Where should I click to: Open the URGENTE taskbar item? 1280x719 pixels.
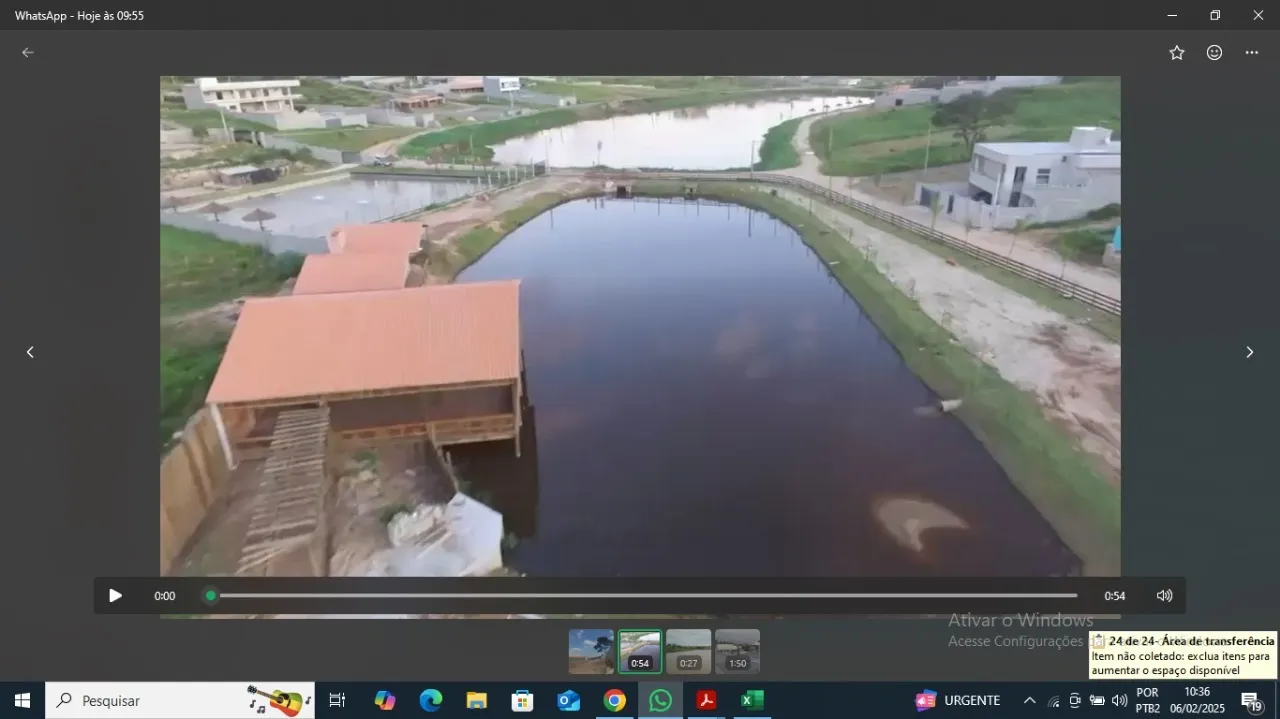(x=959, y=701)
